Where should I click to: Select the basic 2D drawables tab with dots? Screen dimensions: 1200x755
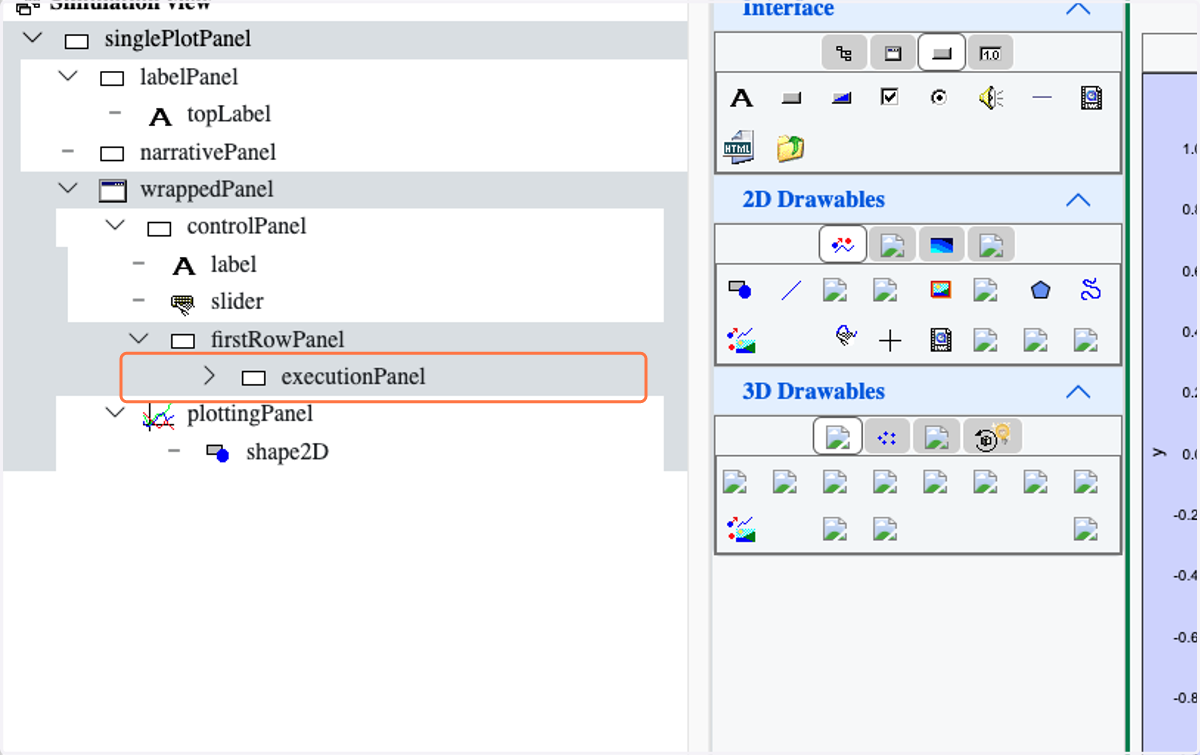tap(843, 244)
